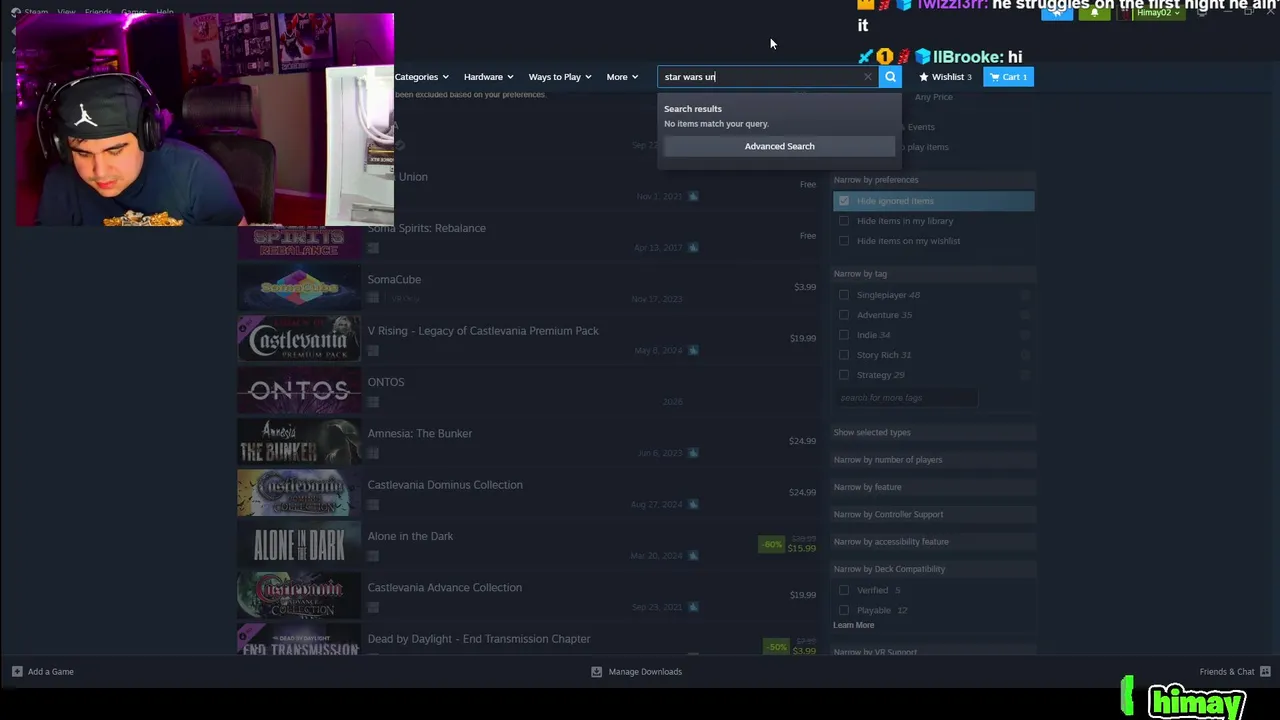Click review thumbs icon on Amnesia: The Bunker row
Image resolution: width=1280 pixels, height=720 pixels.
pyautogui.click(x=693, y=453)
